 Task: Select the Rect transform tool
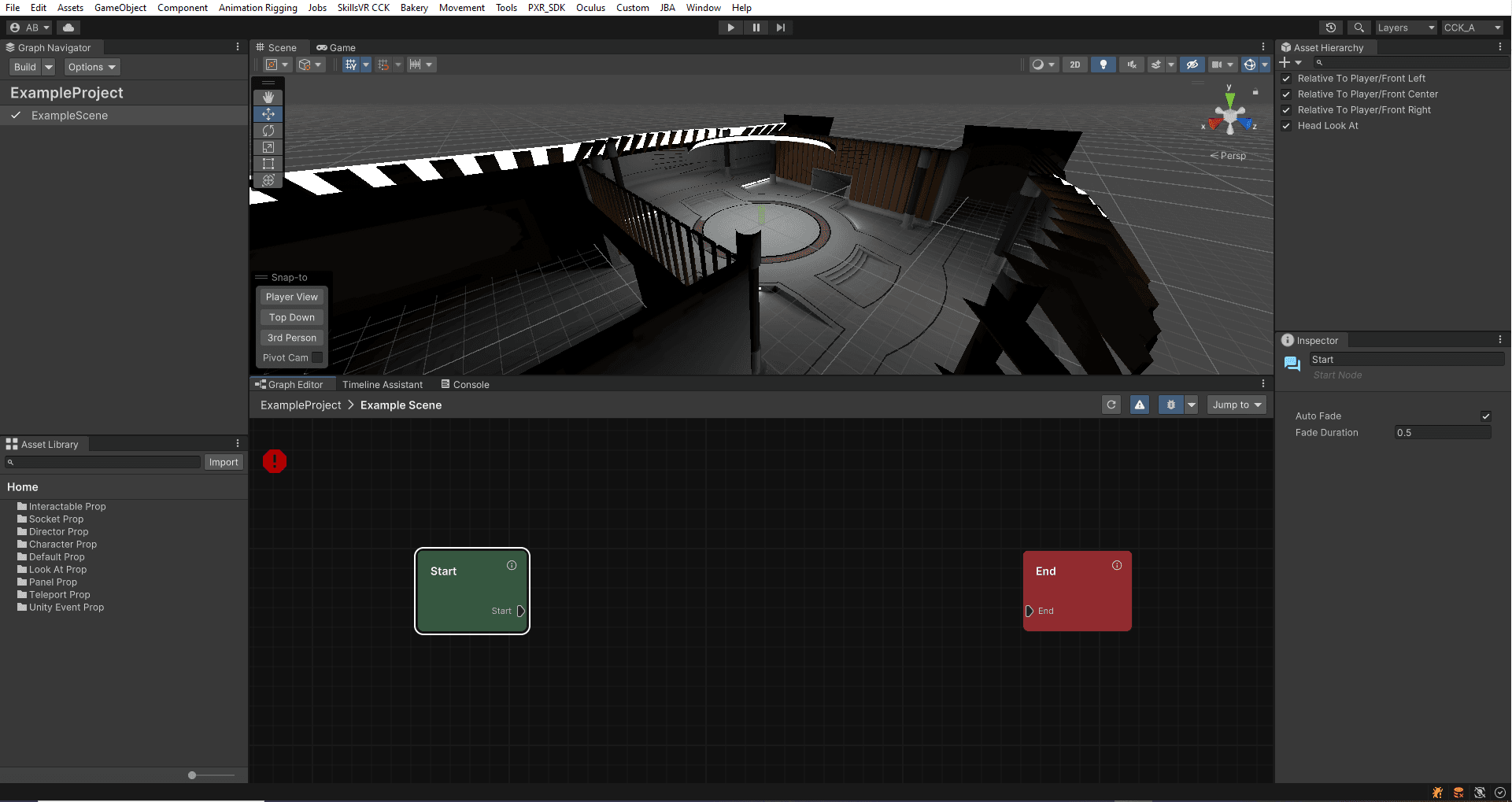[x=268, y=164]
